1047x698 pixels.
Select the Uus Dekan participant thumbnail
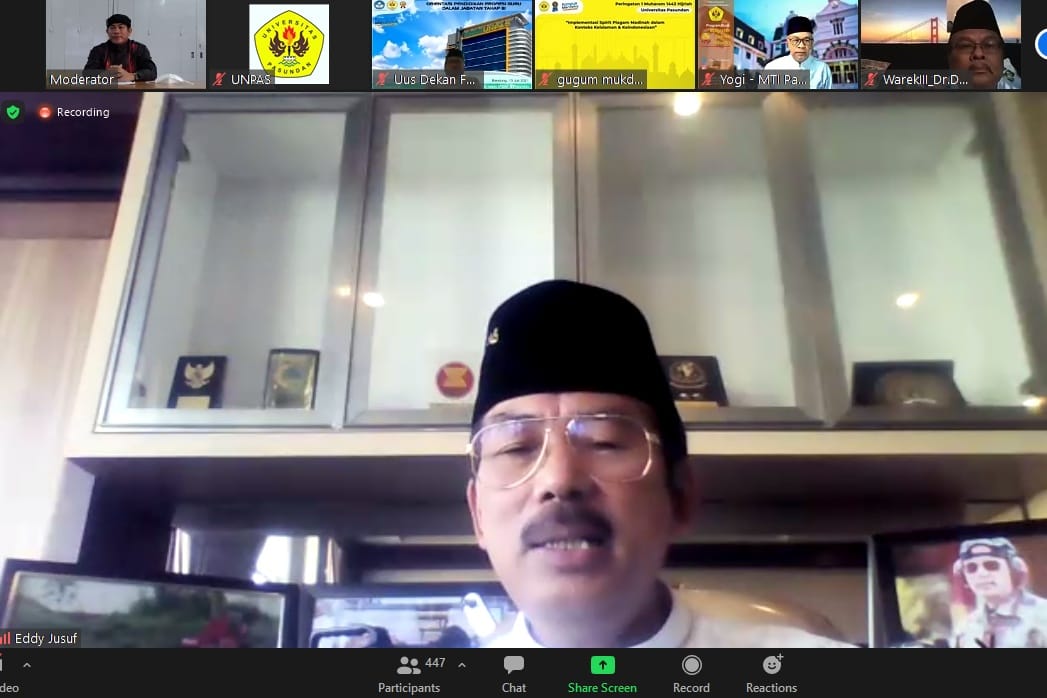click(x=451, y=44)
